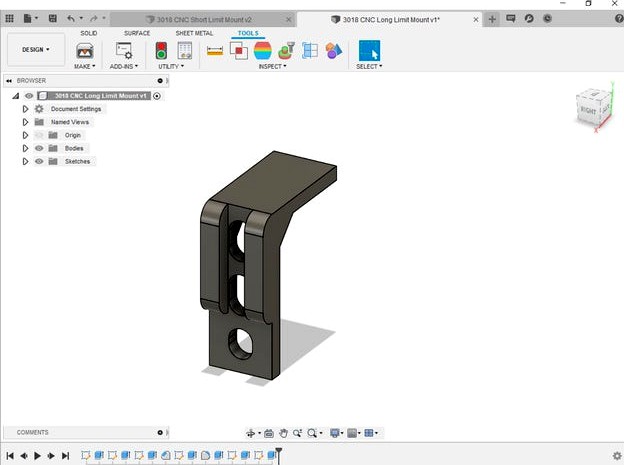Show the hidden Origin folder
This screenshot has width=624, height=465.
tap(39, 135)
